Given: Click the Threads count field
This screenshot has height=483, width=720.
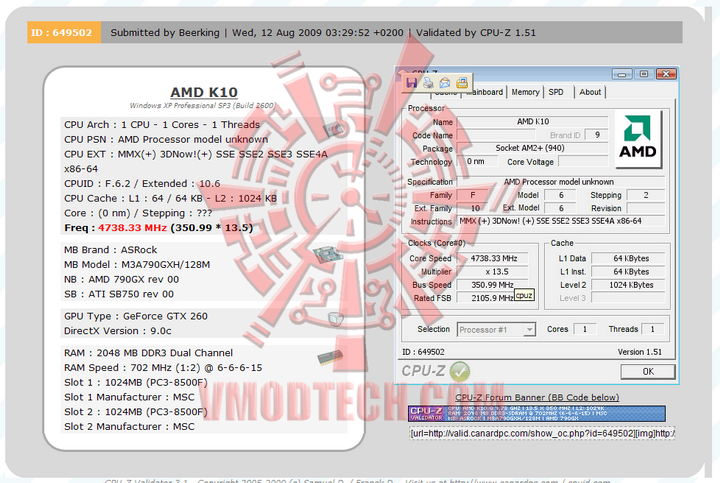Looking at the screenshot, I should click(x=652, y=329).
